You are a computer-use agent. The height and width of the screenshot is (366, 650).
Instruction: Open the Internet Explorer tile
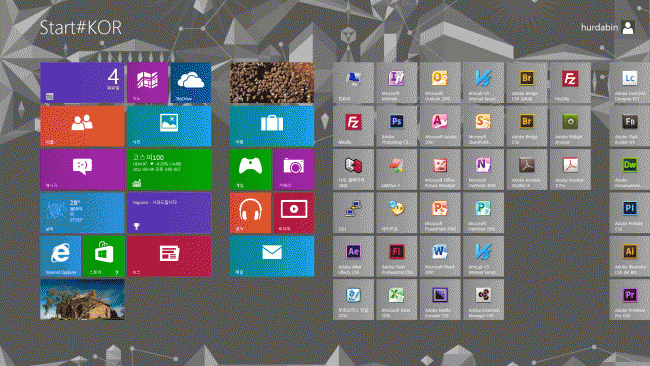pyautogui.click(x=61, y=256)
